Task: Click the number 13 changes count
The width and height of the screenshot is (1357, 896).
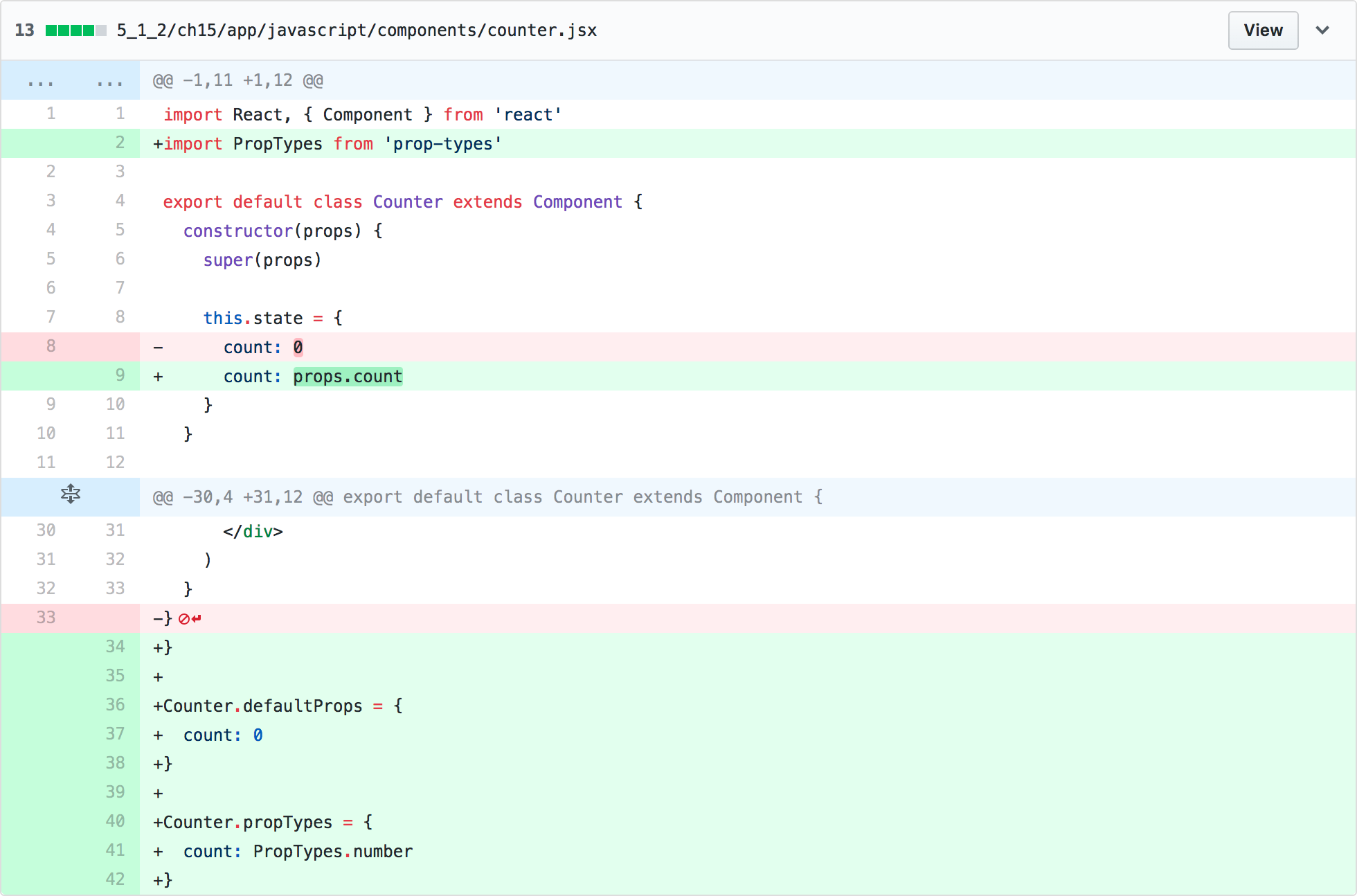Action: (x=24, y=30)
